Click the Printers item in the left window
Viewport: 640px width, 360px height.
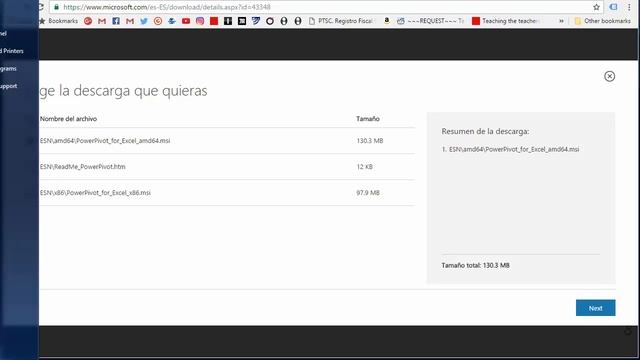coord(12,51)
